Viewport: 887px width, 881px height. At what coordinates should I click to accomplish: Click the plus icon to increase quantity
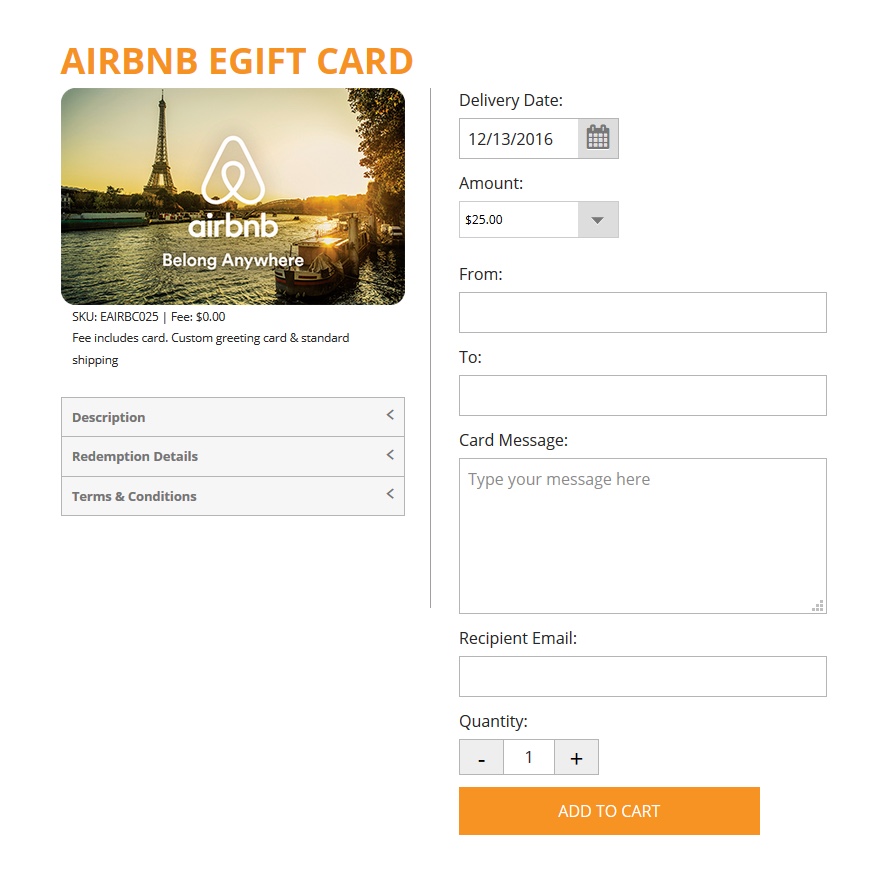pos(576,757)
